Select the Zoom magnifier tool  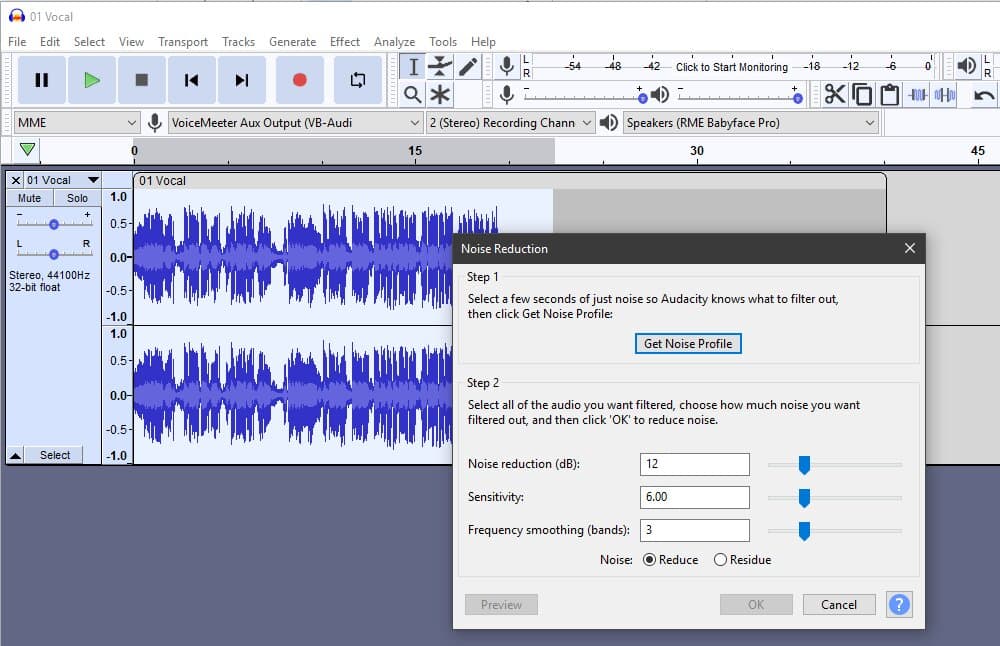coord(413,94)
